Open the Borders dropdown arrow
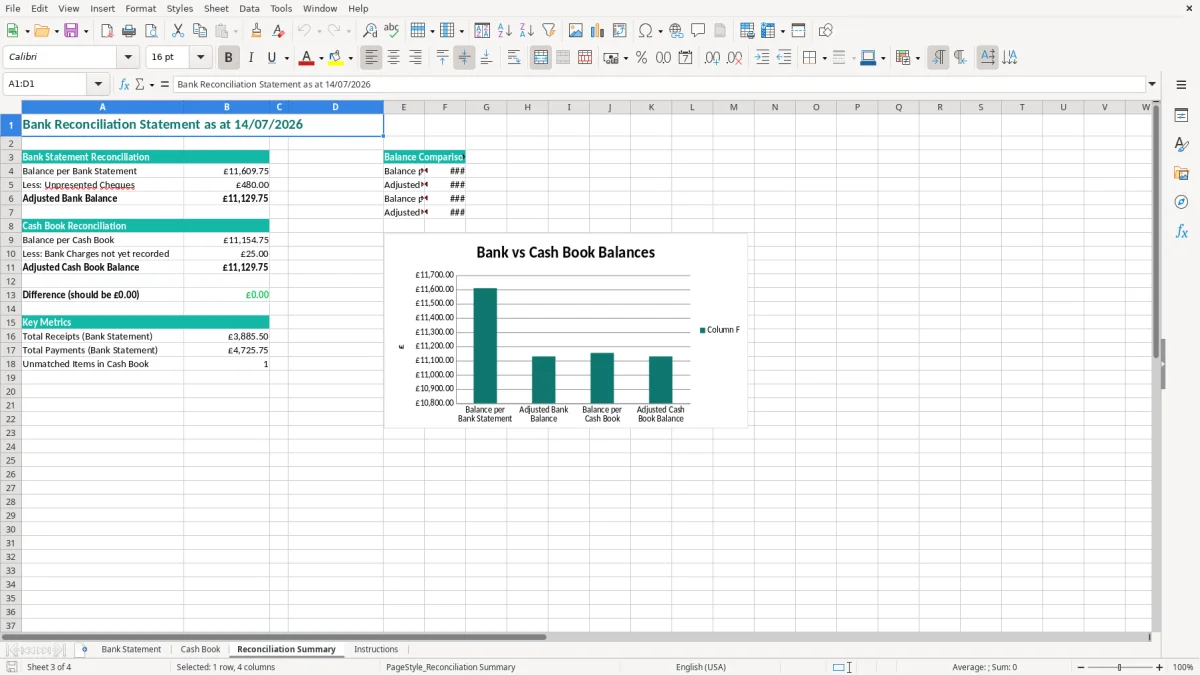This screenshot has width=1200, height=675. [x=824, y=59]
